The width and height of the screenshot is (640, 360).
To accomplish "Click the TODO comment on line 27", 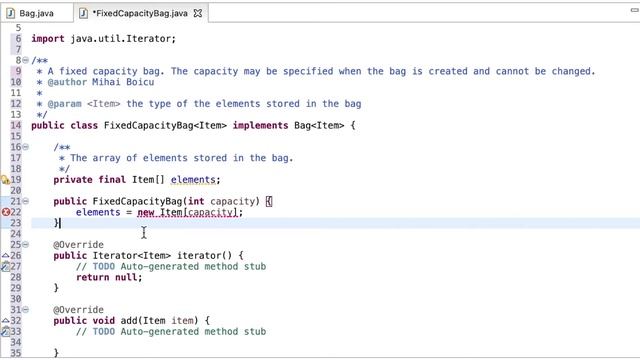I will pyautogui.click(x=171, y=267).
